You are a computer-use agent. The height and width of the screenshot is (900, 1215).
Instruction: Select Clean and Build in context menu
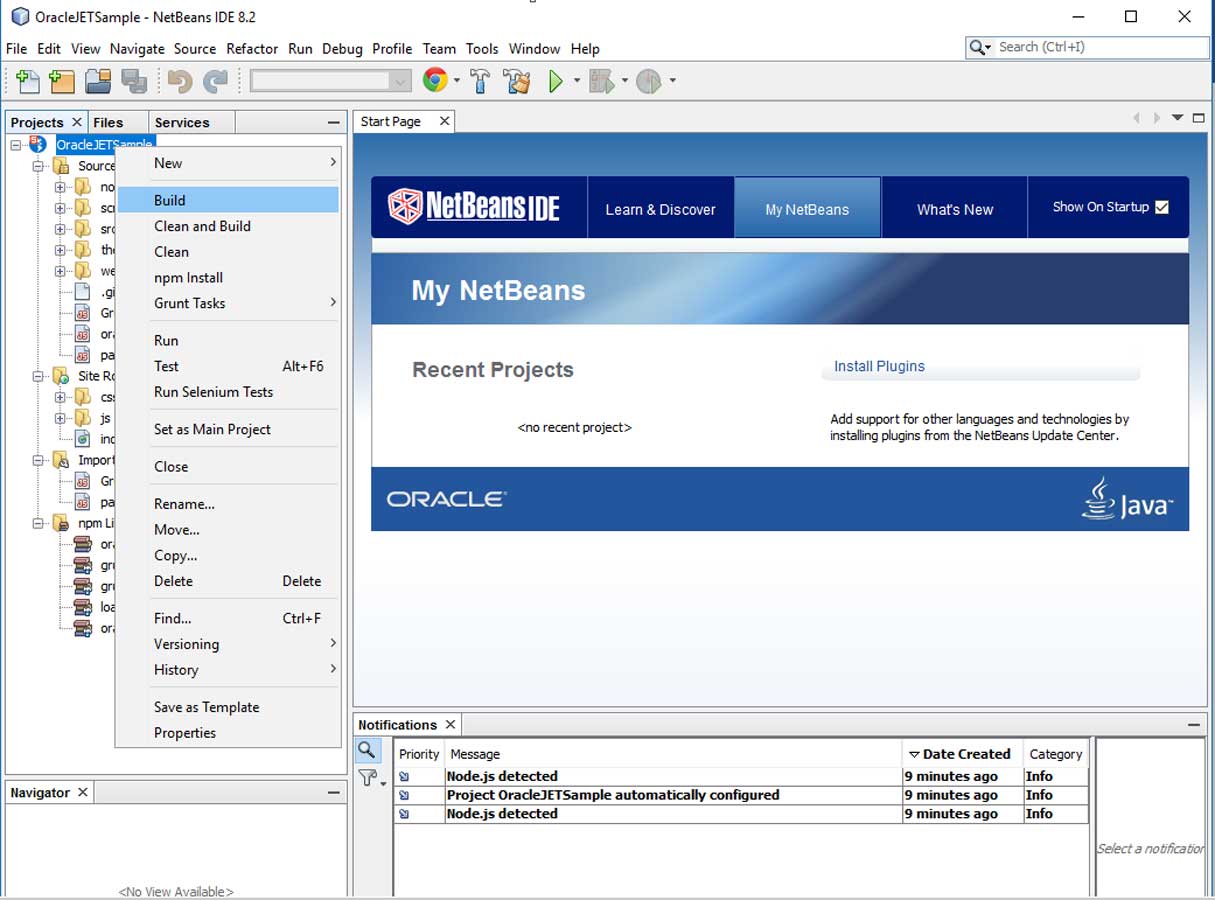[x=202, y=226]
